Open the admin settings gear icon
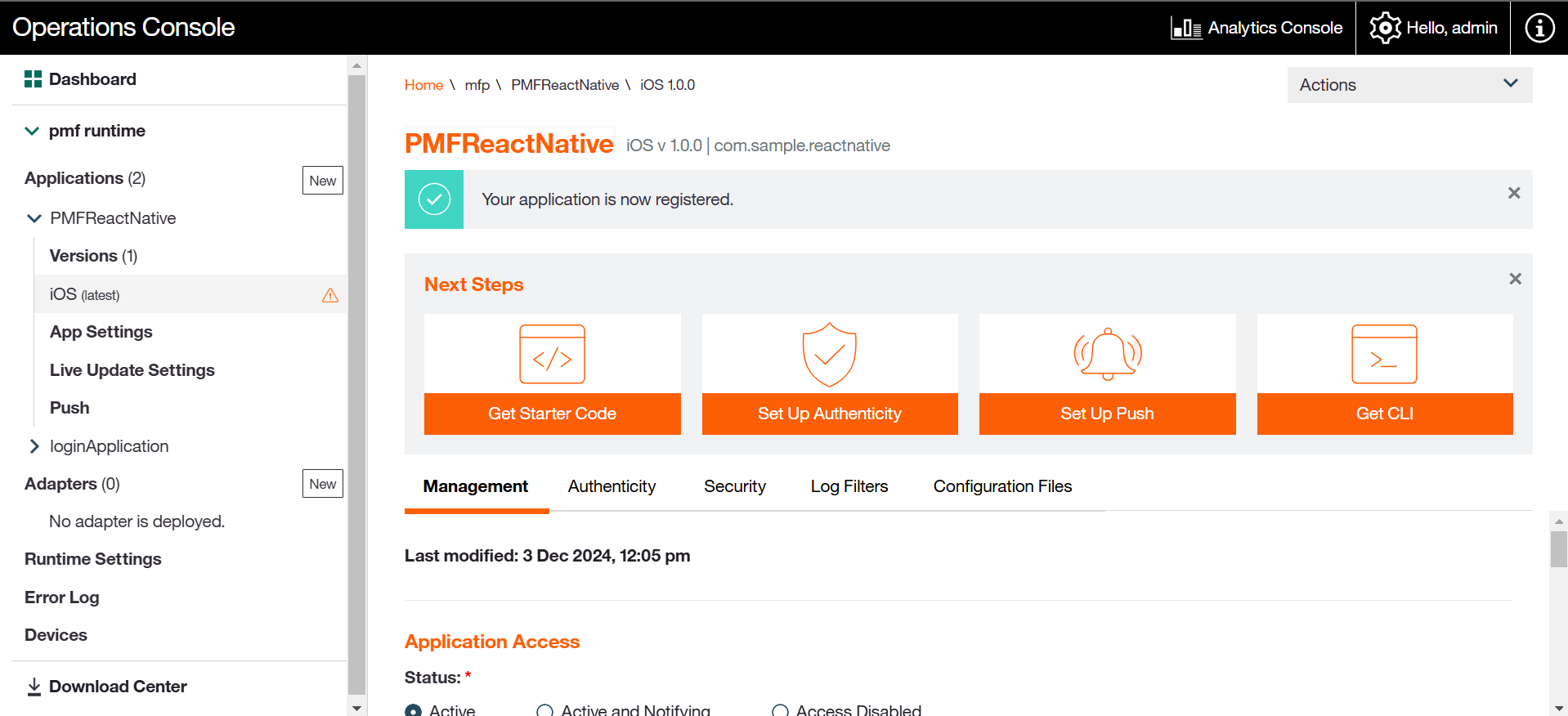This screenshot has height=716, width=1568. (x=1385, y=28)
